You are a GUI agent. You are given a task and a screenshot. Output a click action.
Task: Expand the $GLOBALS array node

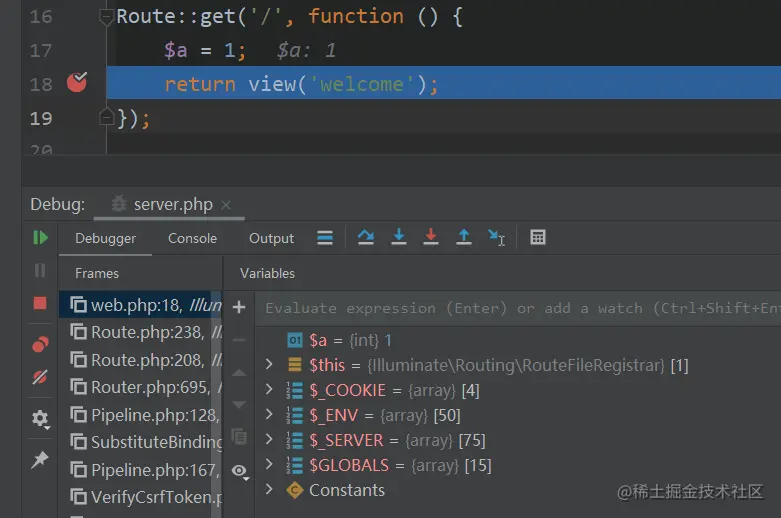pyautogui.click(x=269, y=464)
